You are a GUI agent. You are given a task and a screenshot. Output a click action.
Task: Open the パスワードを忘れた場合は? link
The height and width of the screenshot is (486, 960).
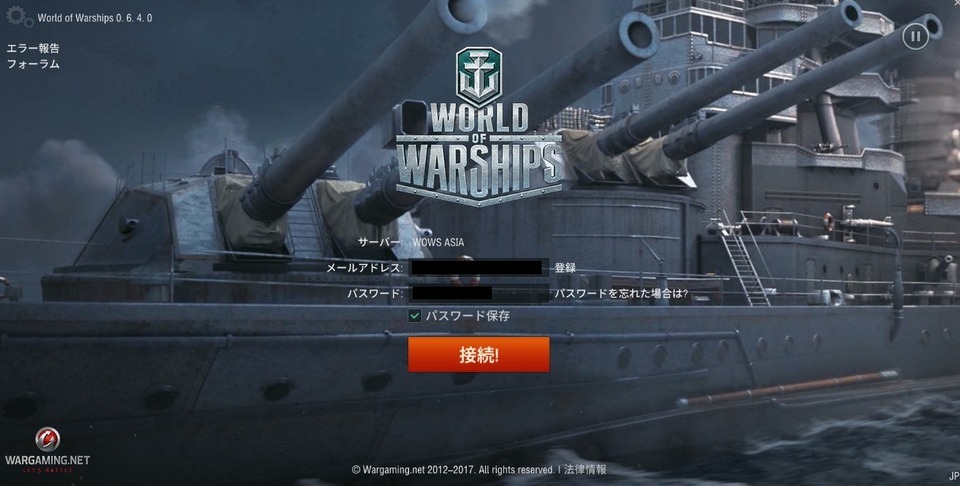pos(621,294)
